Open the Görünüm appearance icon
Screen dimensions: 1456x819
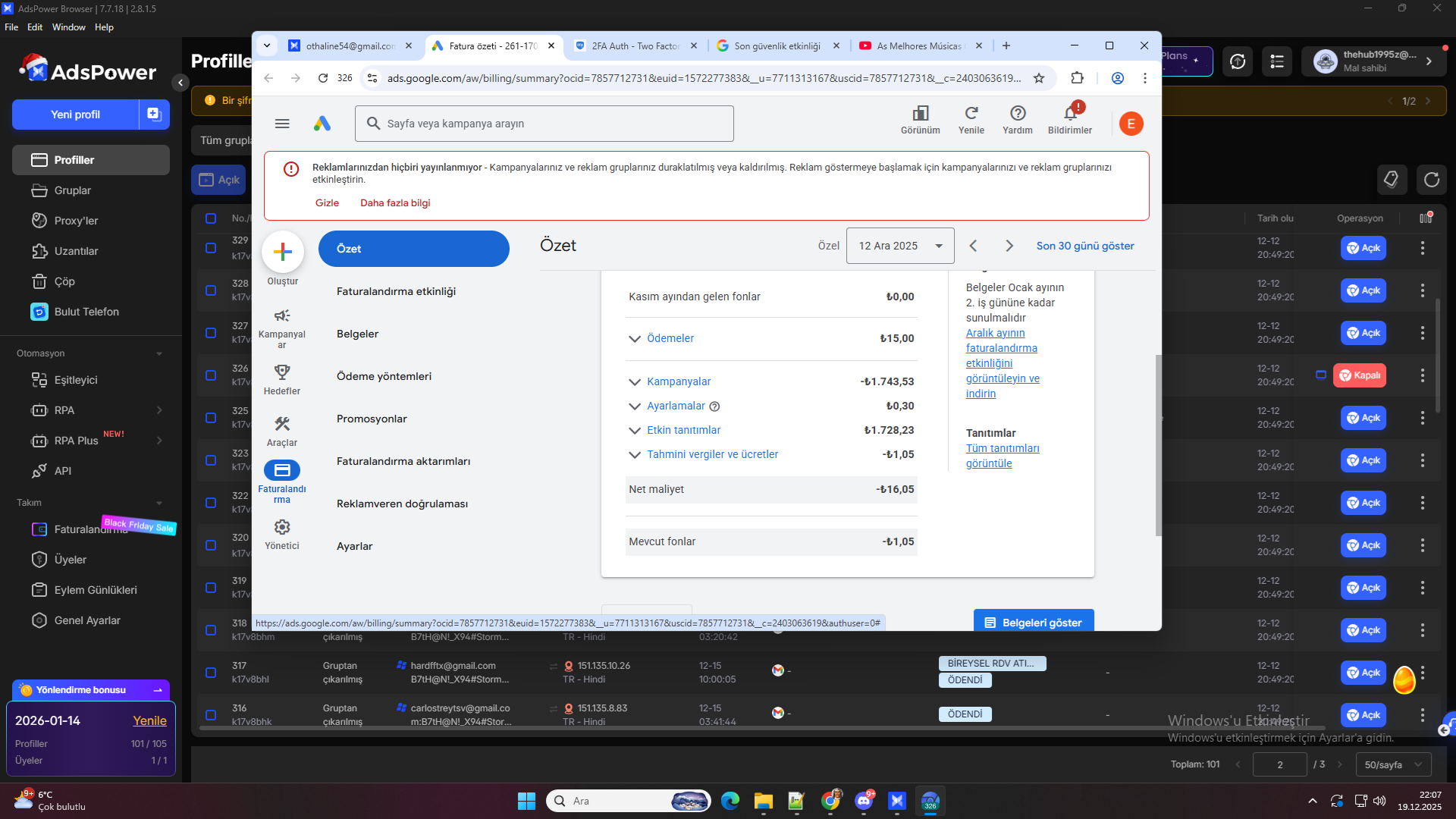pos(920,114)
